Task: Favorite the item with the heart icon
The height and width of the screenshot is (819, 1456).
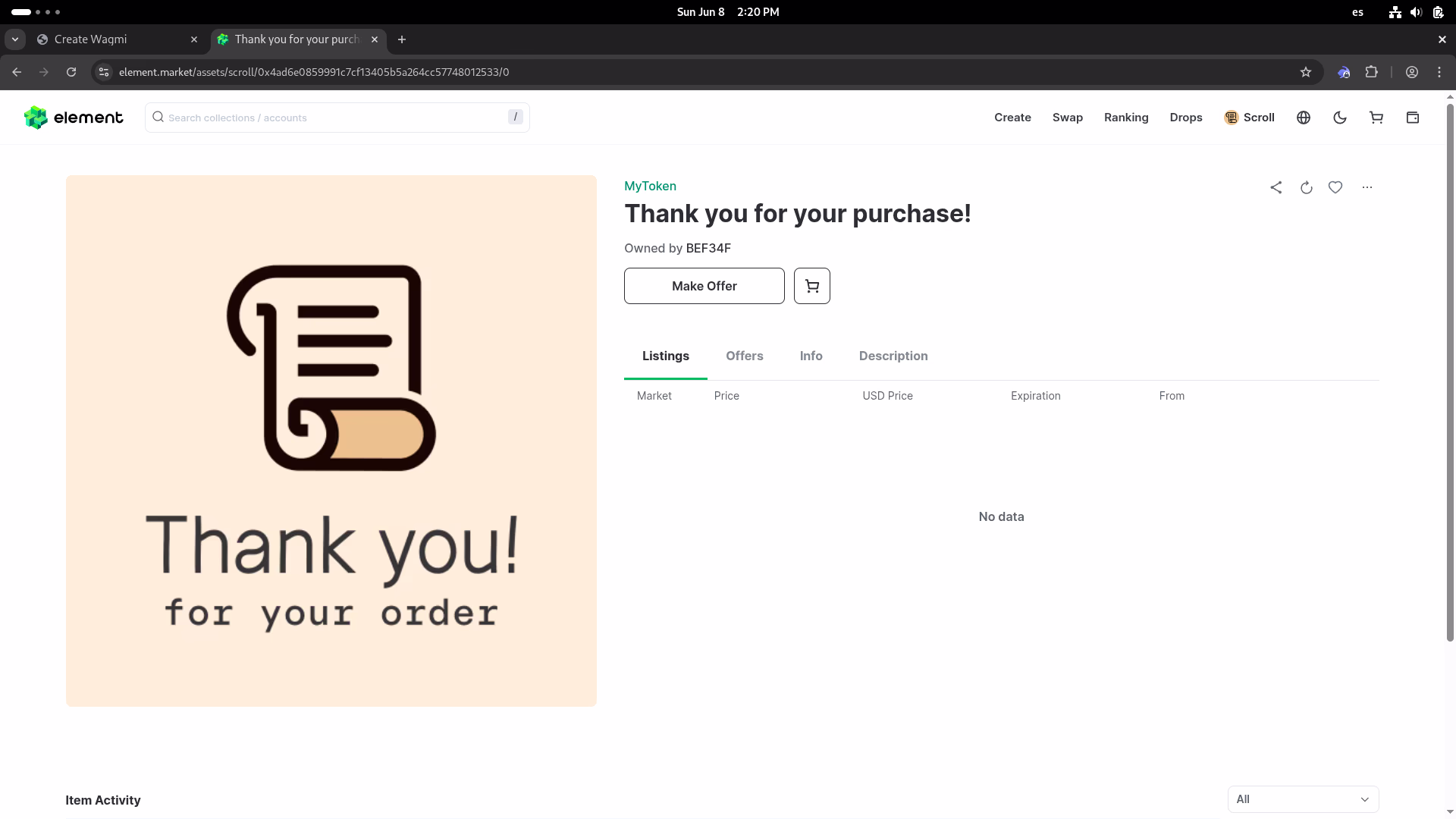Action: 1335,187
